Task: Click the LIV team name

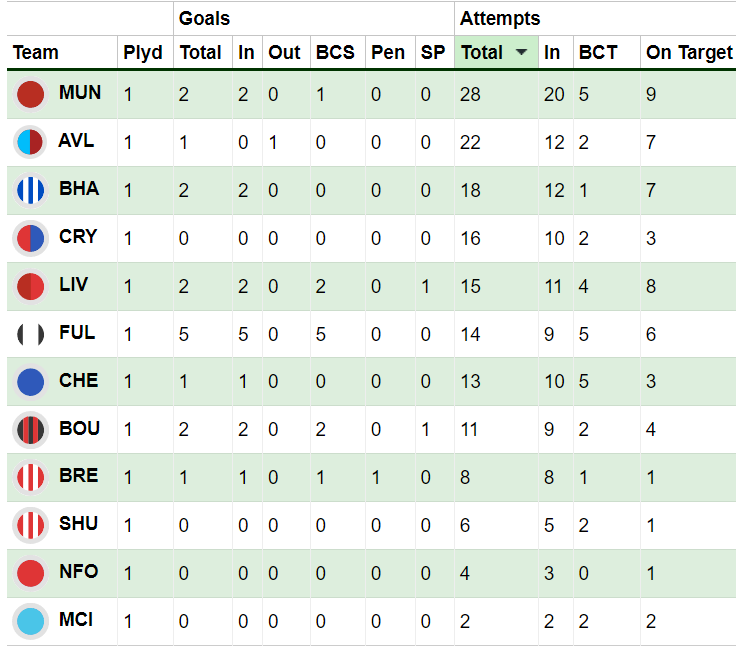Action: (73, 285)
